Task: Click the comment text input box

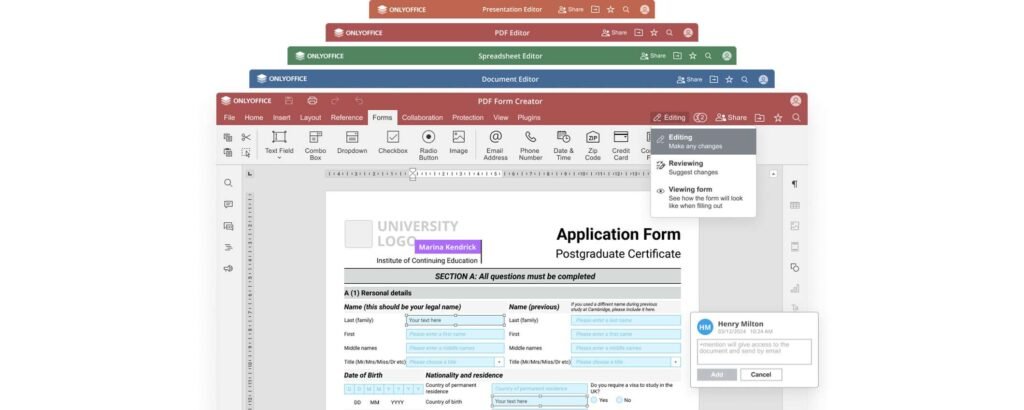Action: pos(754,351)
